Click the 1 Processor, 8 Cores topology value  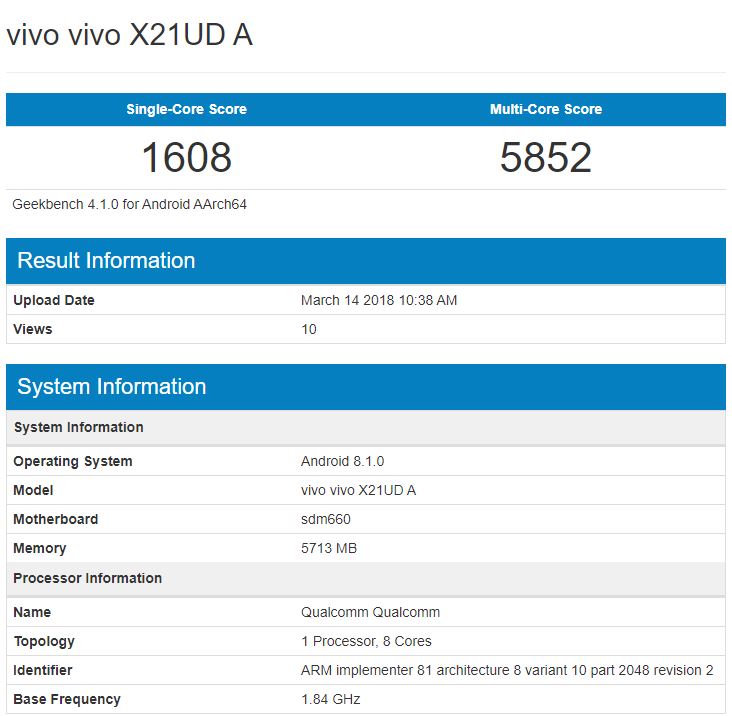pyautogui.click(x=366, y=641)
